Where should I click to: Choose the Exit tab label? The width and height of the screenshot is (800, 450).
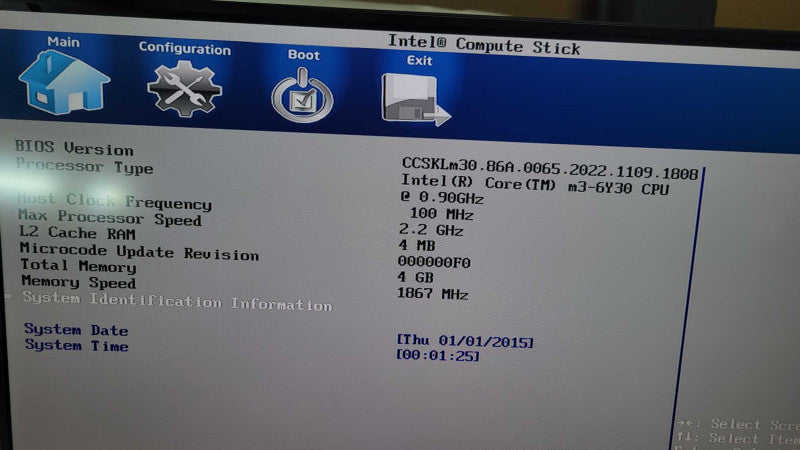tap(419, 61)
